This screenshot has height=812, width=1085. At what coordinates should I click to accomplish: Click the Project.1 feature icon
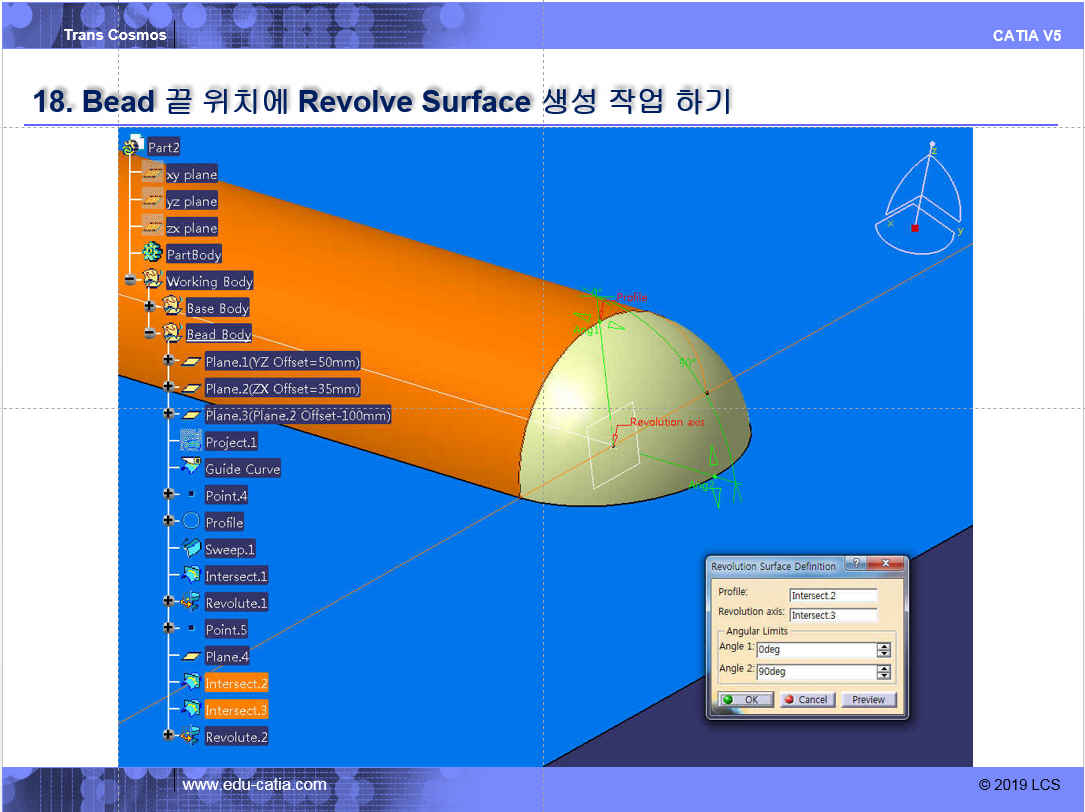point(190,441)
